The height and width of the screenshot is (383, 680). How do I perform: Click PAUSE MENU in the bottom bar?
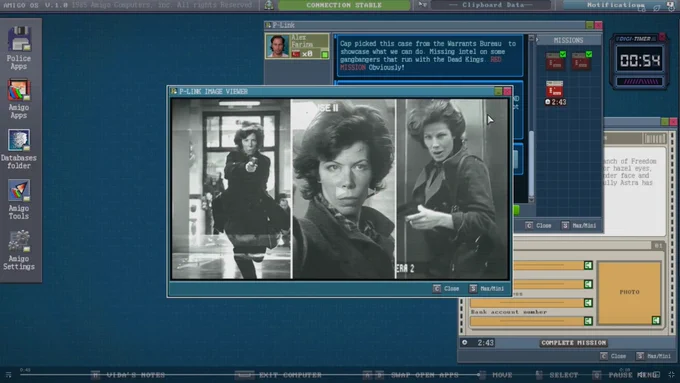click(x=633, y=375)
